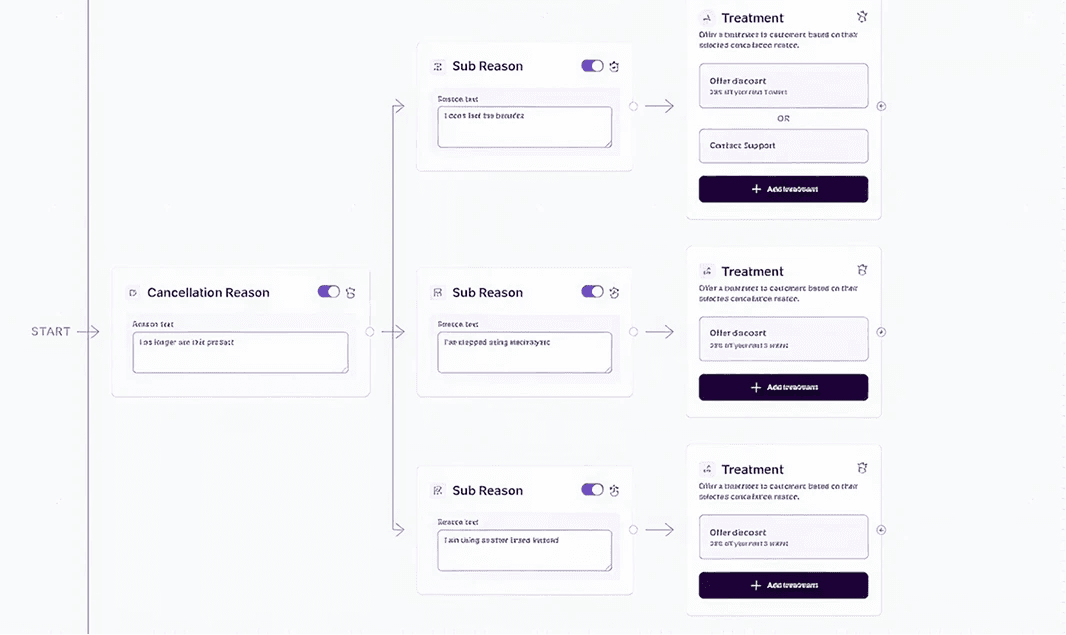
Task: Select the Contact Support treatment option
Action: coord(783,146)
